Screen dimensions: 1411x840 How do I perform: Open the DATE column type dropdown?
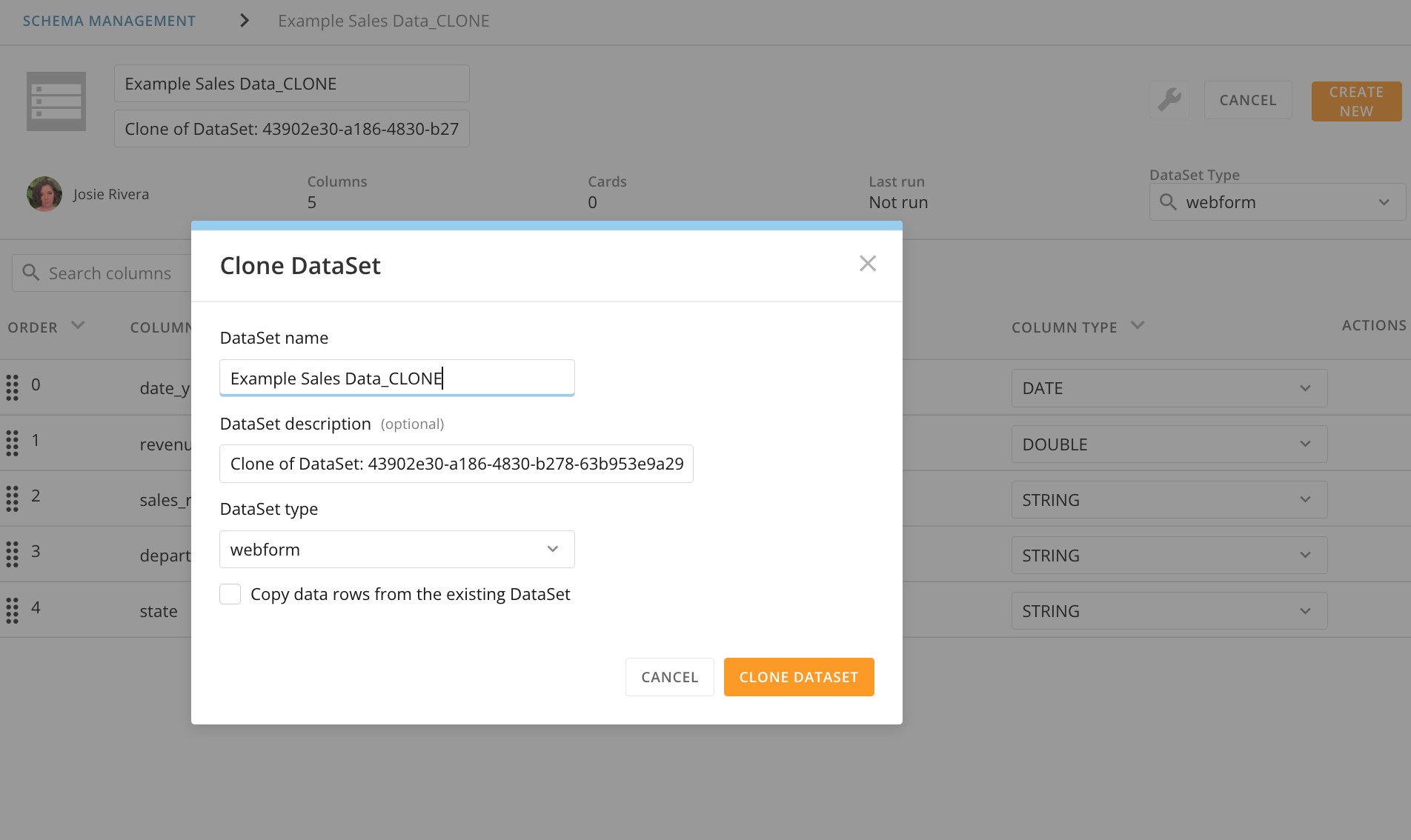click(x=1169, y=388)
